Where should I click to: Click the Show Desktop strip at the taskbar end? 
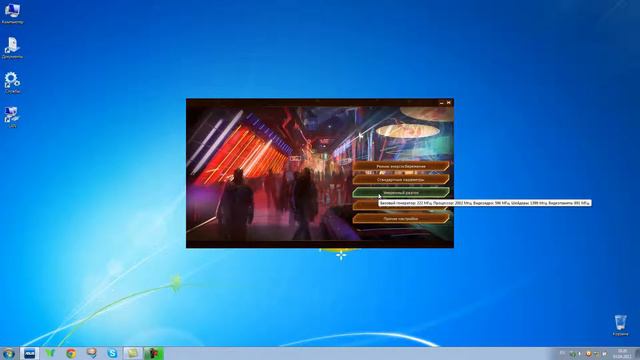tap(637, 353)
